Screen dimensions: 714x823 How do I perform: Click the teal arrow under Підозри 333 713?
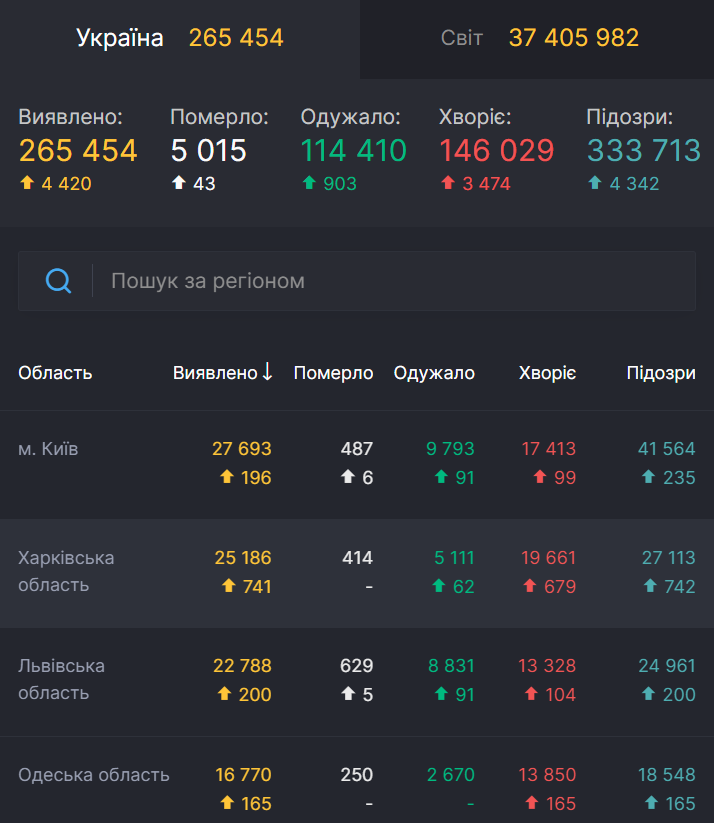pos(596,185)
